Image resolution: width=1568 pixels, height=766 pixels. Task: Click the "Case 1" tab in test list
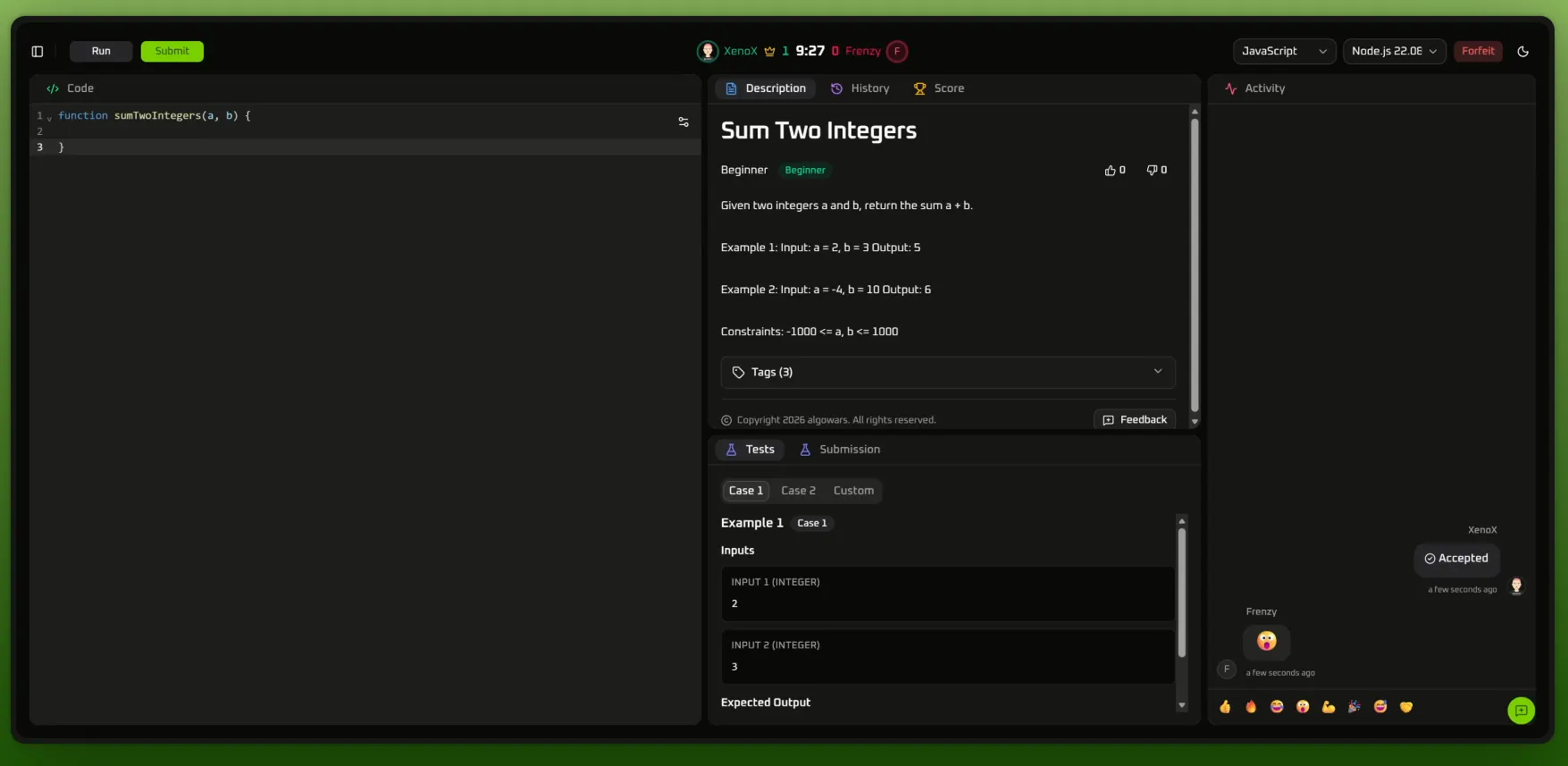[x=746, y=491]
